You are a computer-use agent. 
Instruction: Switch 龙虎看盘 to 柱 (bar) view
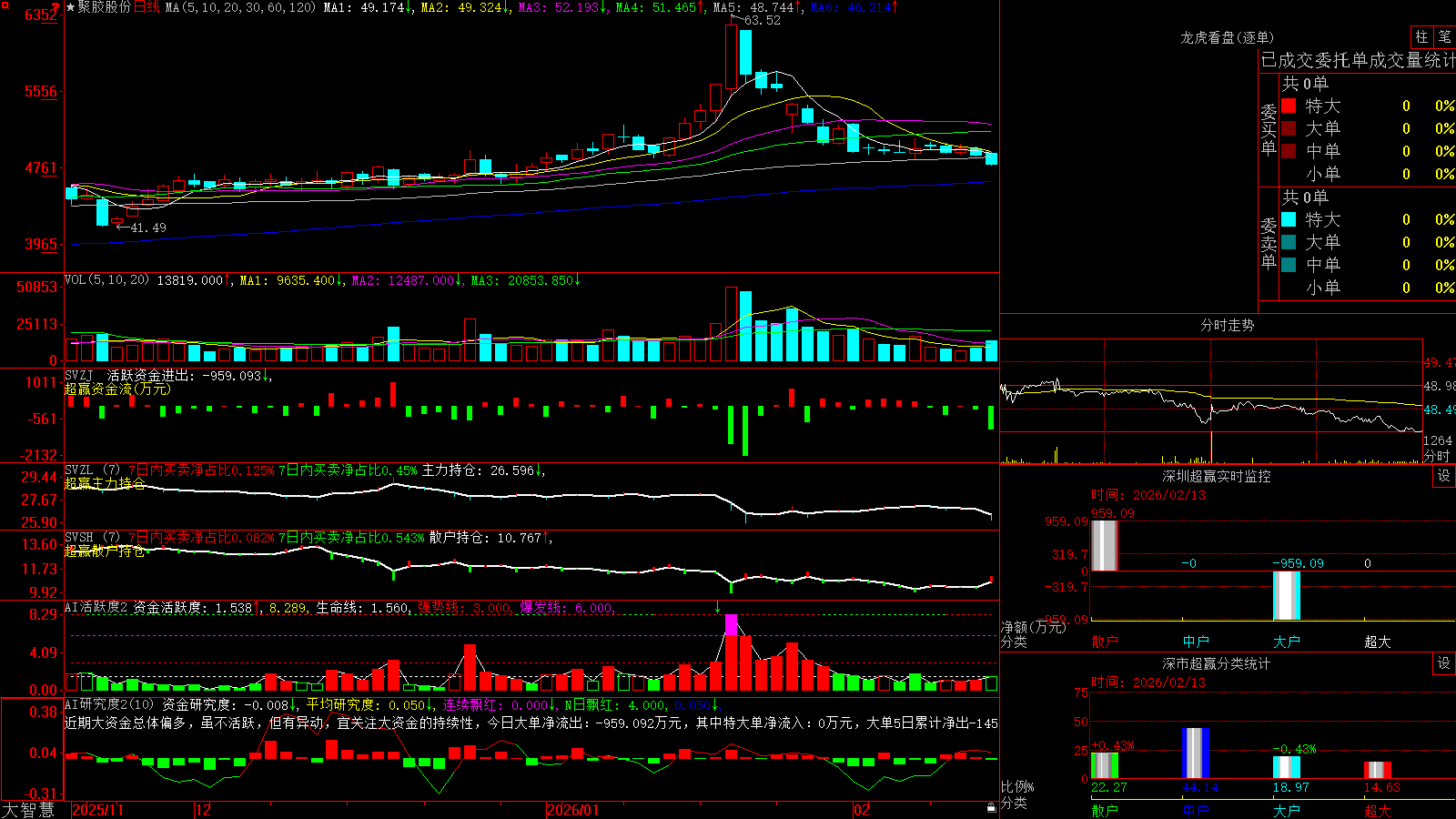click(1421, 37)
